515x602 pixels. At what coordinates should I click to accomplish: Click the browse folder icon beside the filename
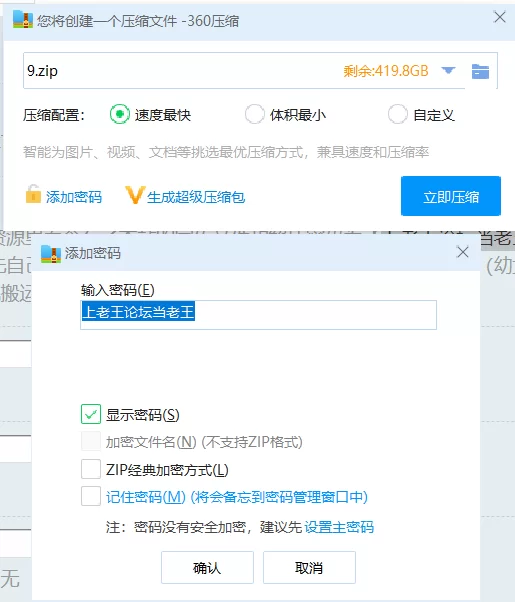[x=480, y=71]
